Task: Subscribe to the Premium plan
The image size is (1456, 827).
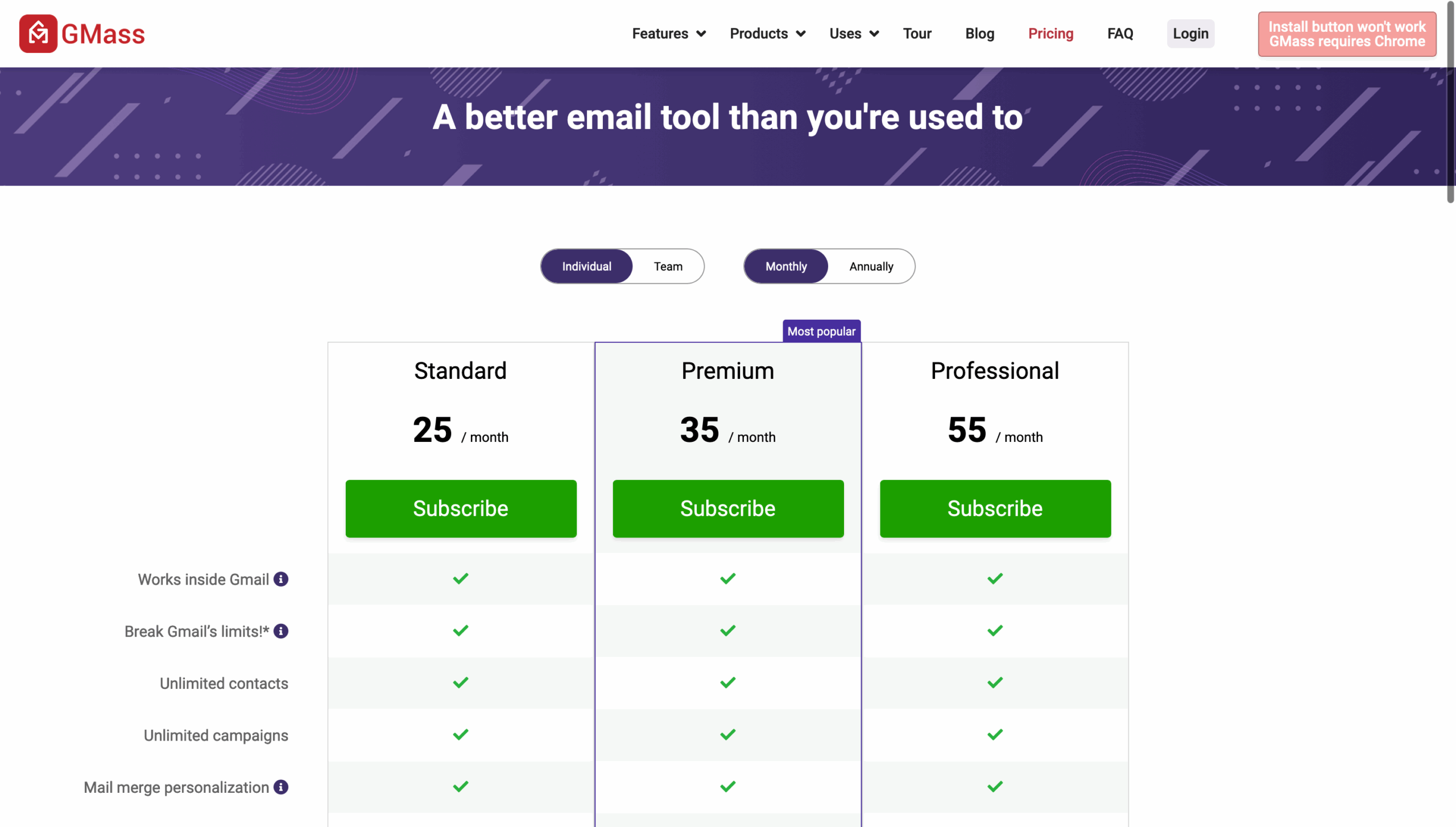Action: (728, 508)
